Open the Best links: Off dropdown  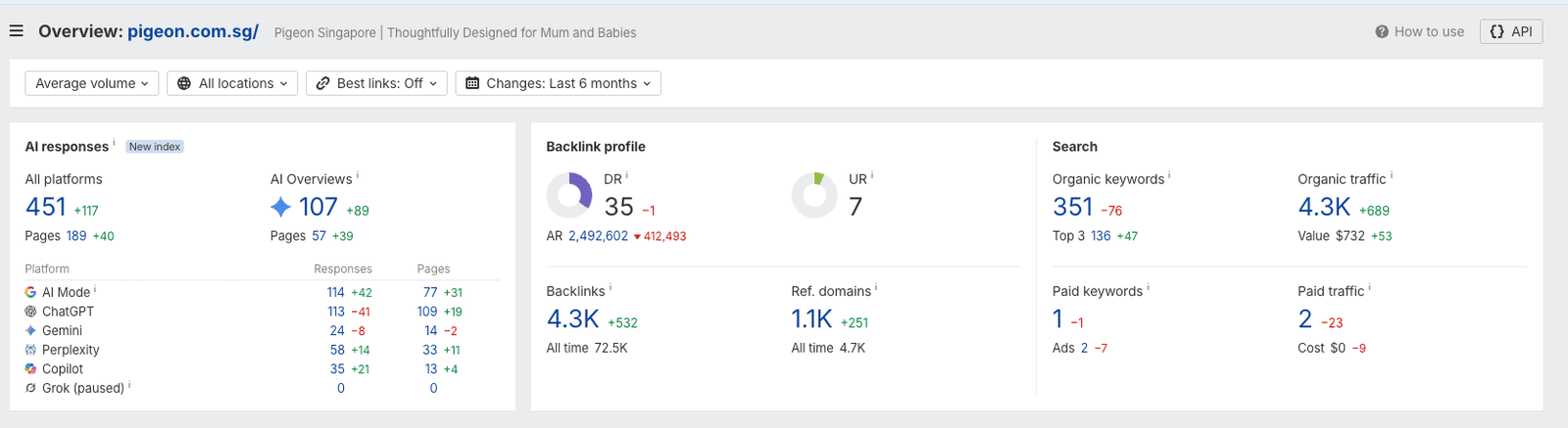coord(376,83)
